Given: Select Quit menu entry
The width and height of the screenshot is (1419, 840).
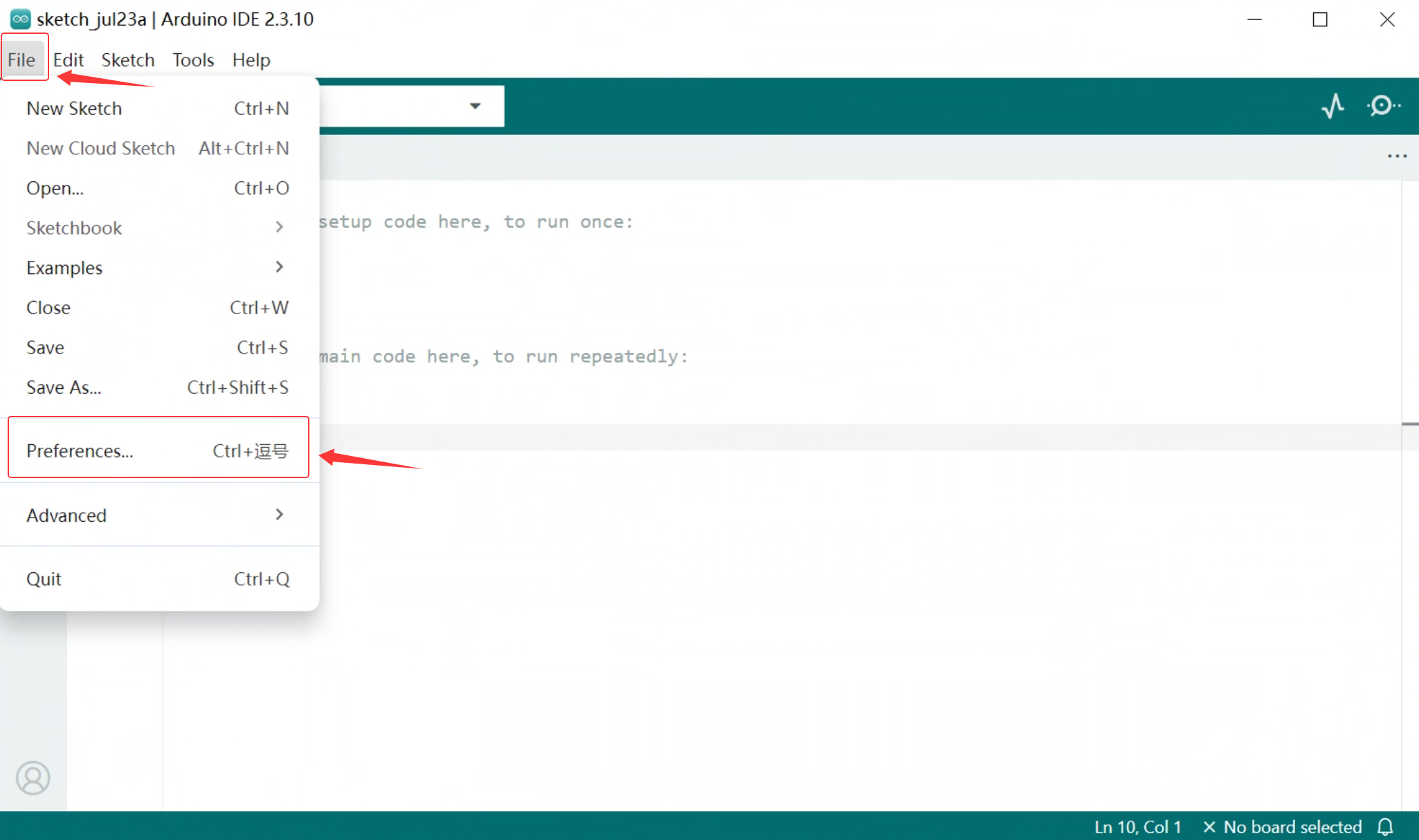Looking at the screenshot, I should coord(159,579).
